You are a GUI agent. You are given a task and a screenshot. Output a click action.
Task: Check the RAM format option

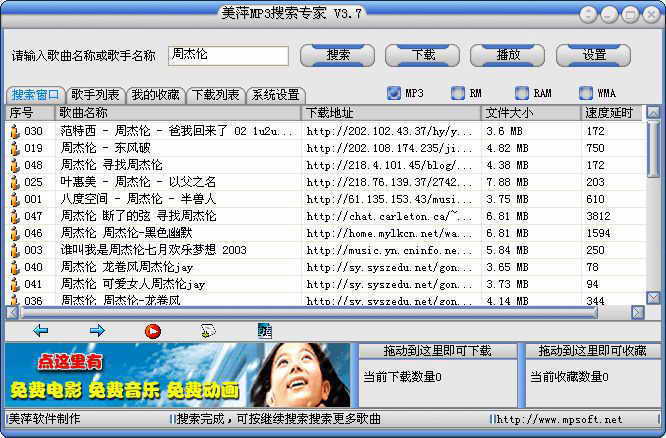click(521, 93)
